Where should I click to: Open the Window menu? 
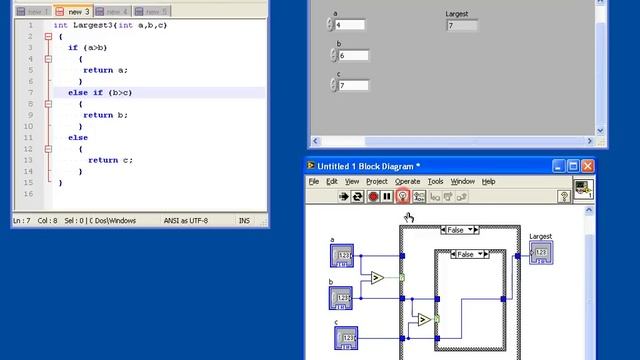point(462,182)
